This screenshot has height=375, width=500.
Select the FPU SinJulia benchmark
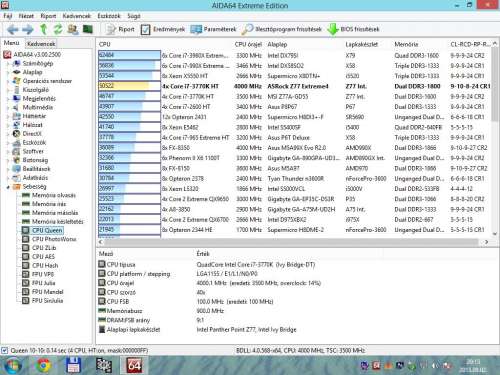(47, 300)
